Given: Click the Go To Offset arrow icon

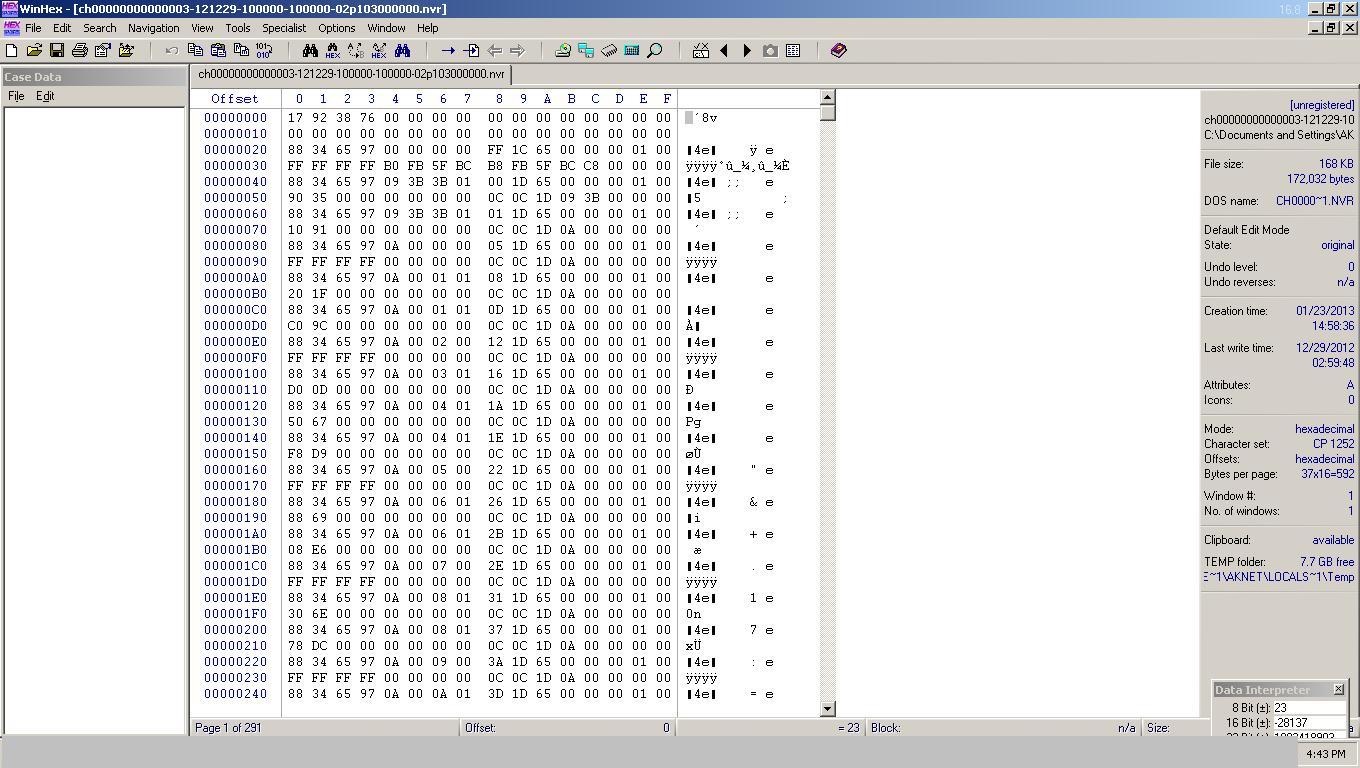Looking at the screenshot, I should pos(448,50).
